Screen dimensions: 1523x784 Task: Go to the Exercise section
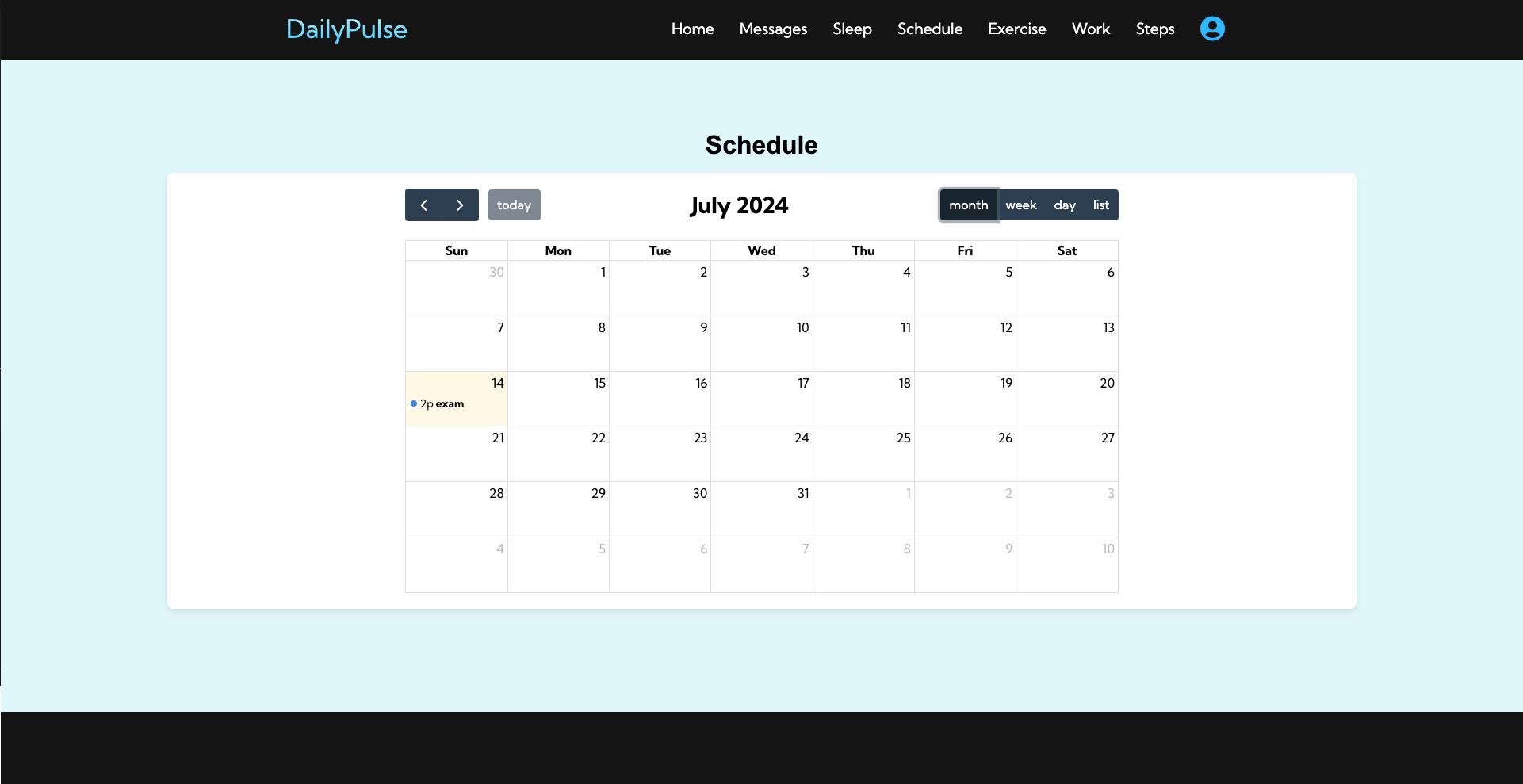pyautogui.click(x=1016, y=29)
